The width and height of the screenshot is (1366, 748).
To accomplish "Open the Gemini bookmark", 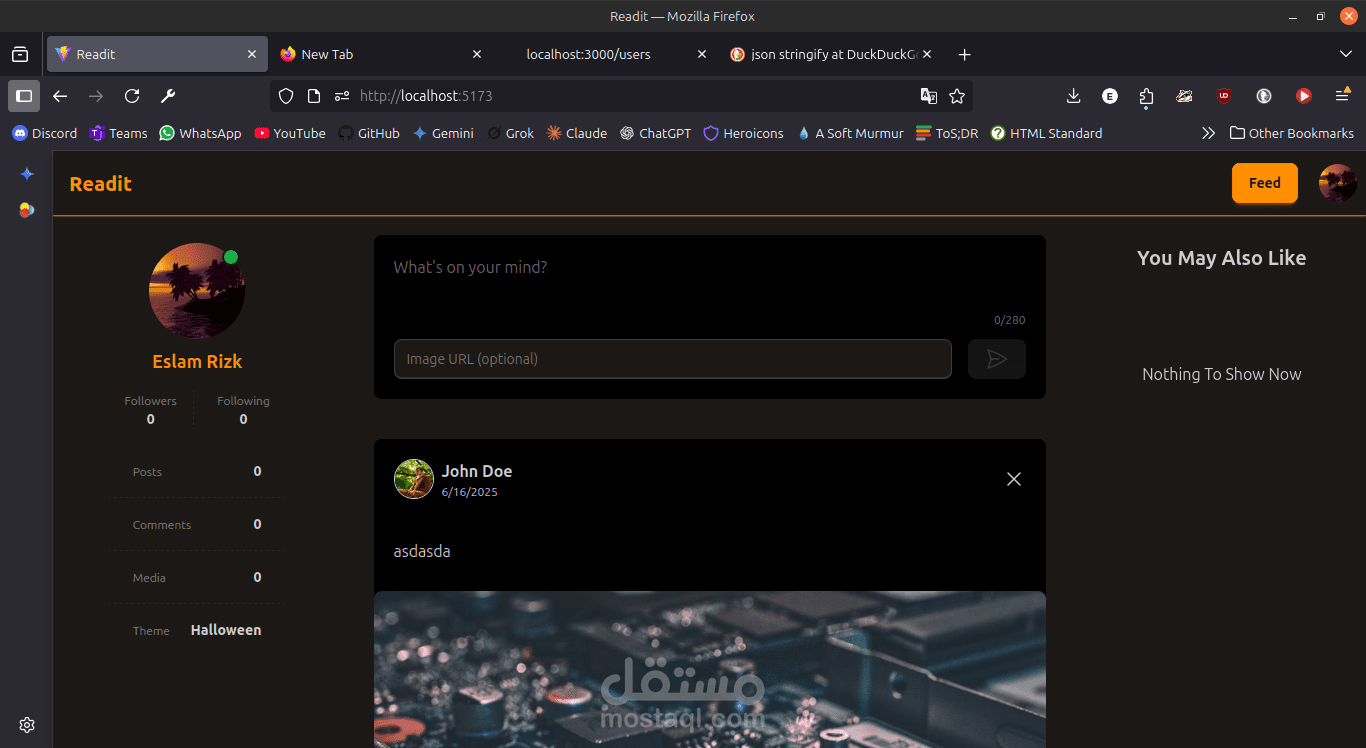I will tap(443, 133).
